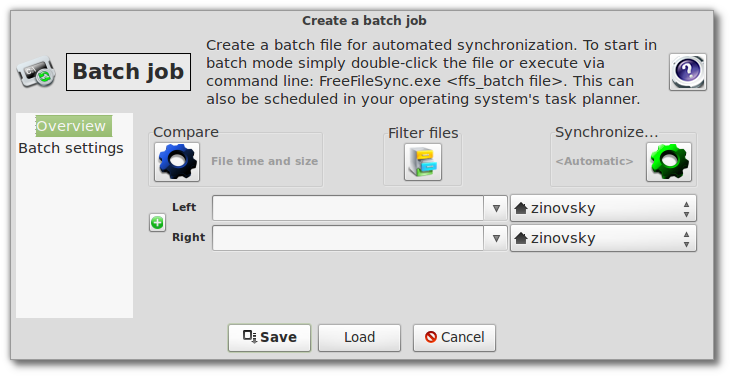Viewport: 731px width, 377px height.
Task: Open the Right zinovsky folder chooser
Action: [603, 238]
